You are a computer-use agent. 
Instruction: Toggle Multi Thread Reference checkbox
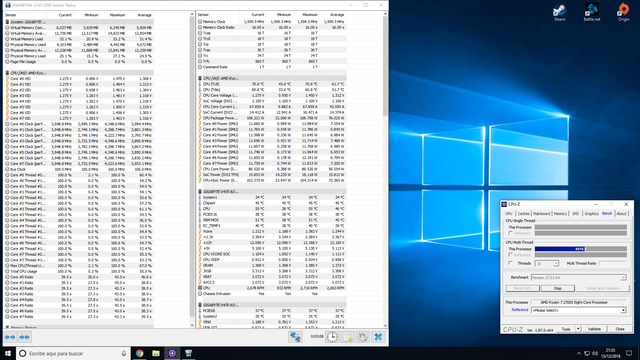(x=511, y=255)
